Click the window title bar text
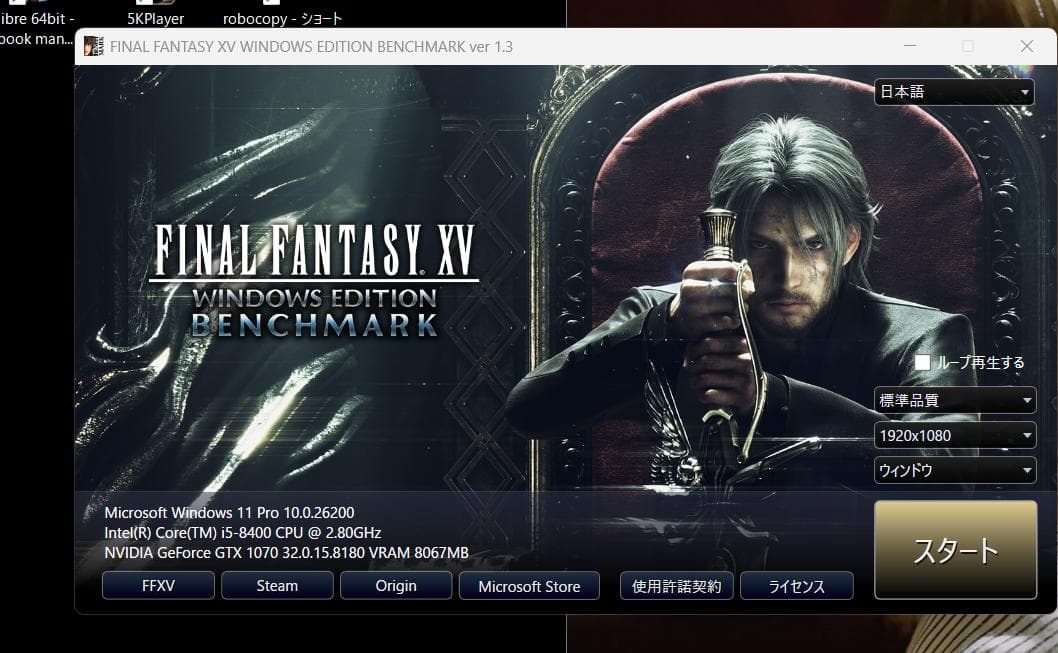The width and height of the screenshot is (1058, 653). (311, 47)
